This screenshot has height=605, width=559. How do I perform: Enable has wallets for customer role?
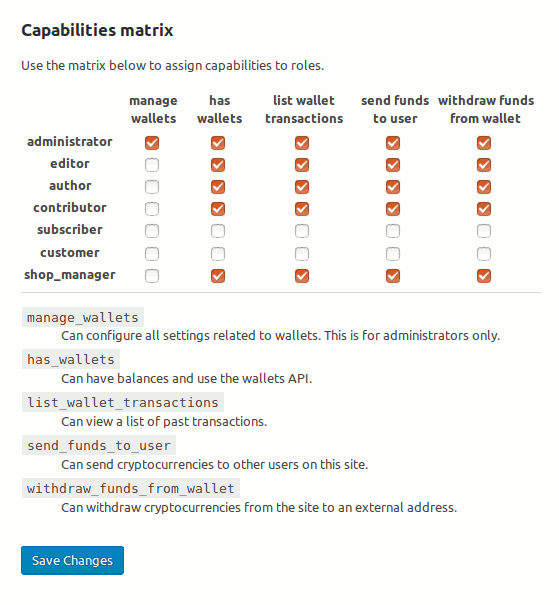[x=218, y=253]
